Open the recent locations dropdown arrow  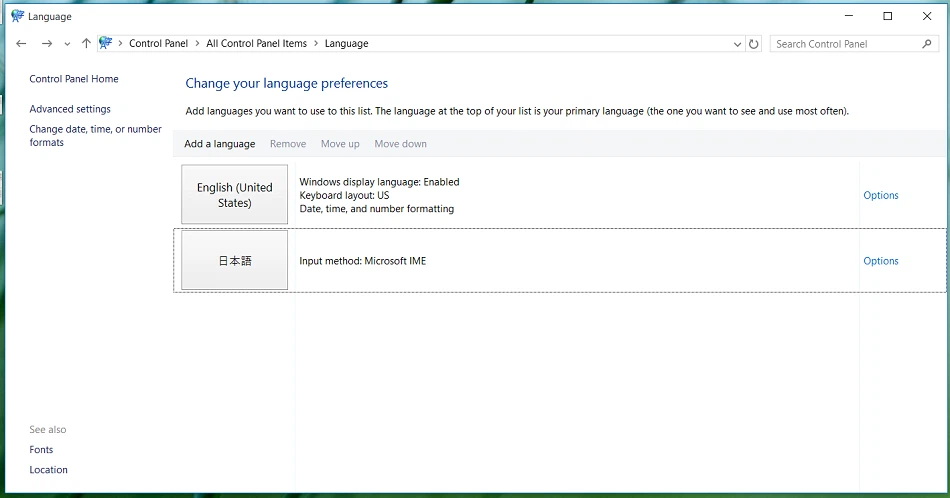(67, 44)
